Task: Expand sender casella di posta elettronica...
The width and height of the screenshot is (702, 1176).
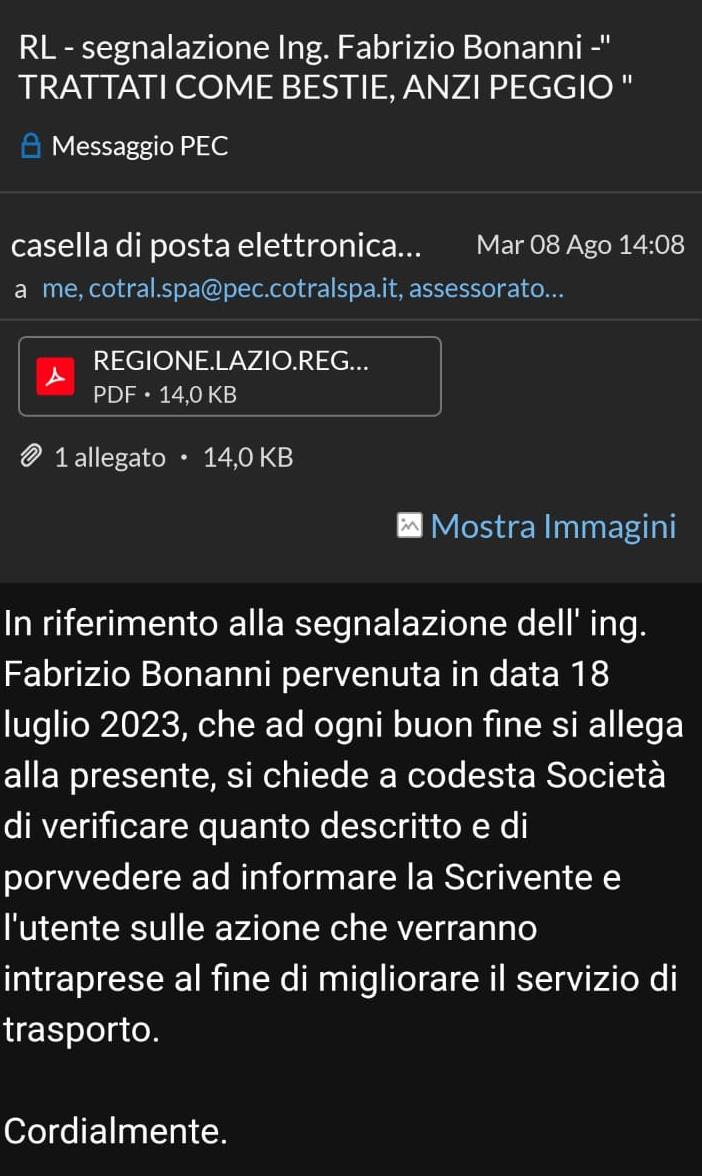Action: 216,246
